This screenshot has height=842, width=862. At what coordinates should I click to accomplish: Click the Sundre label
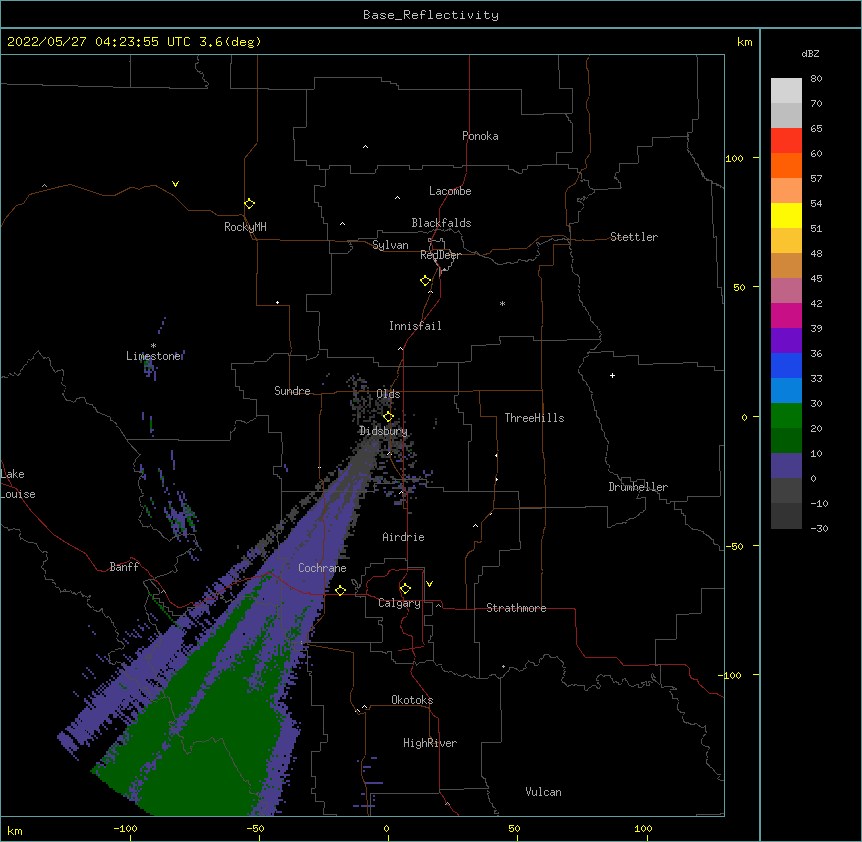coord(292,391)
